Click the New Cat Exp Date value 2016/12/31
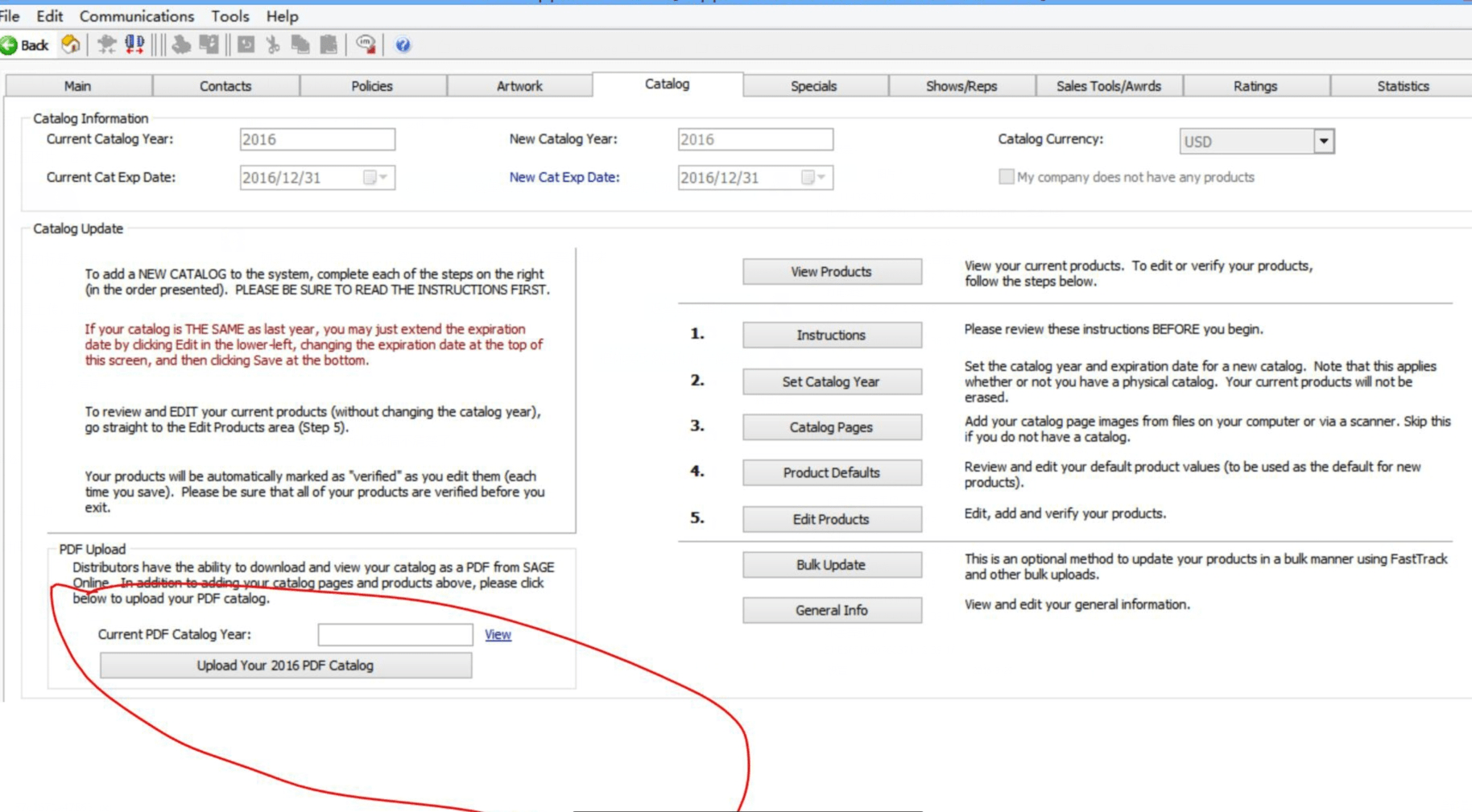 [x=720, y=178]
